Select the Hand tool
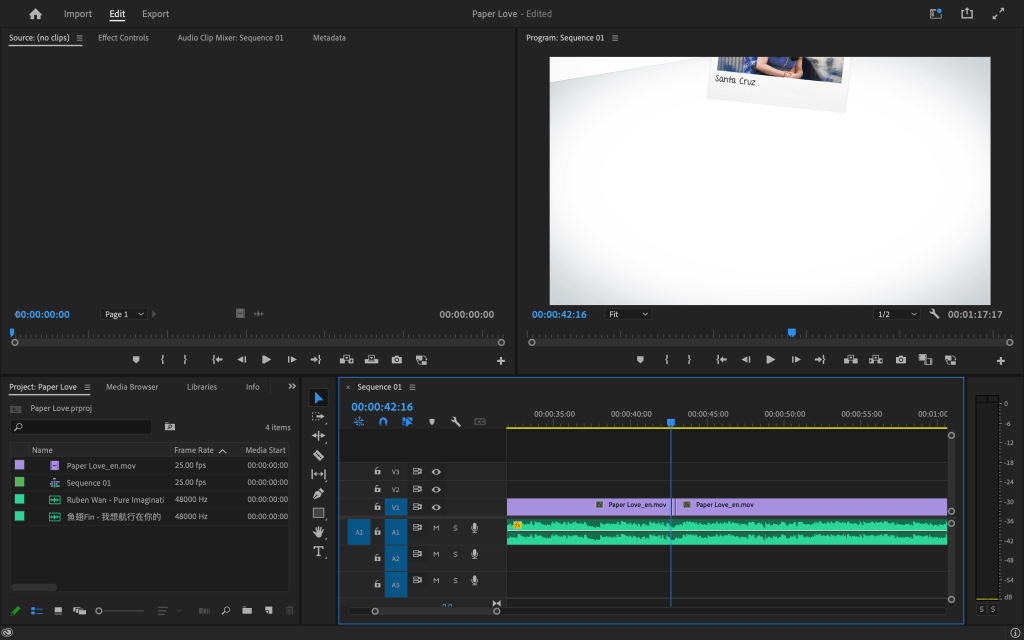 coord(319,532)
